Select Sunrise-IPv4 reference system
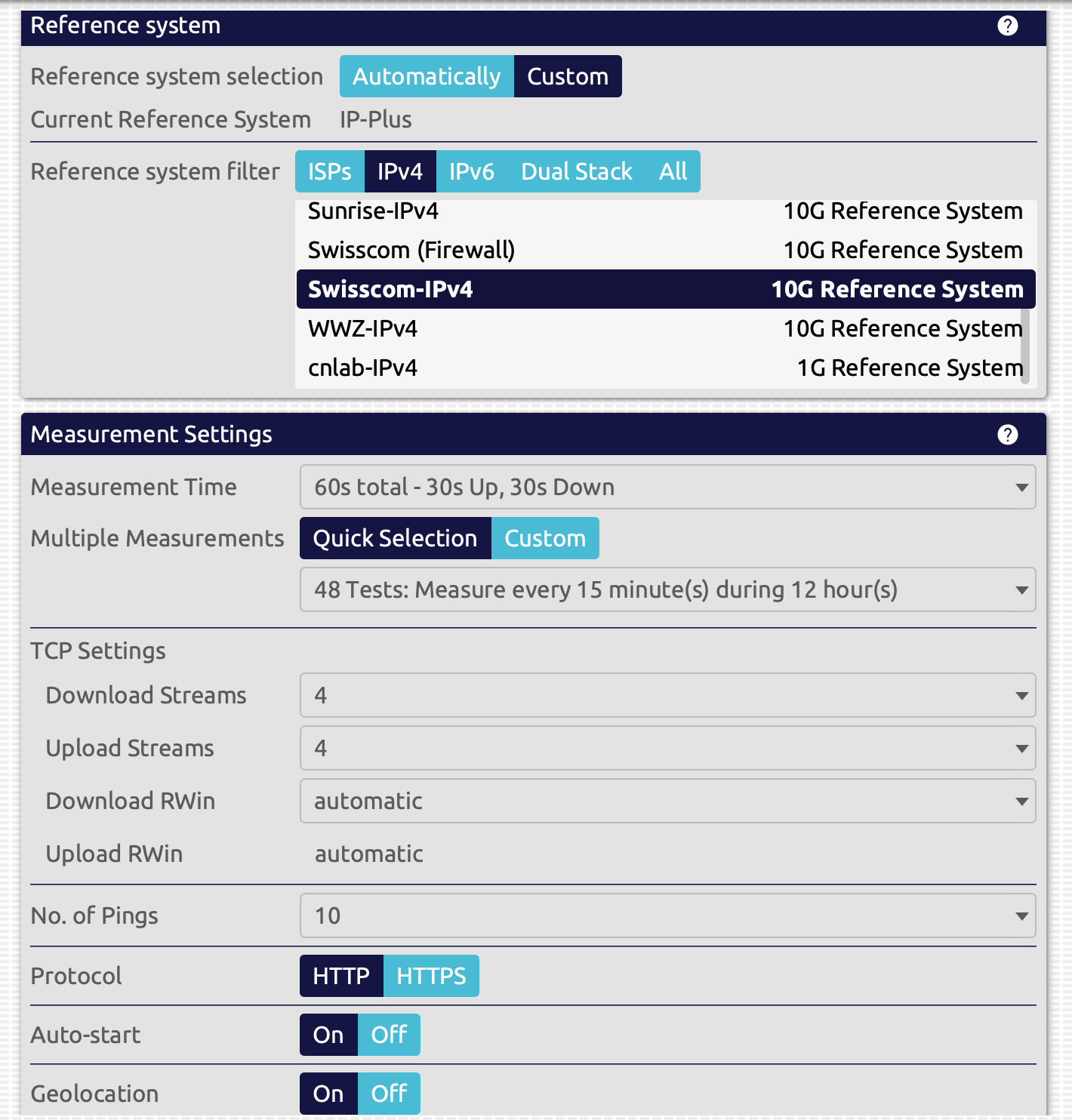 pos(664,211)
